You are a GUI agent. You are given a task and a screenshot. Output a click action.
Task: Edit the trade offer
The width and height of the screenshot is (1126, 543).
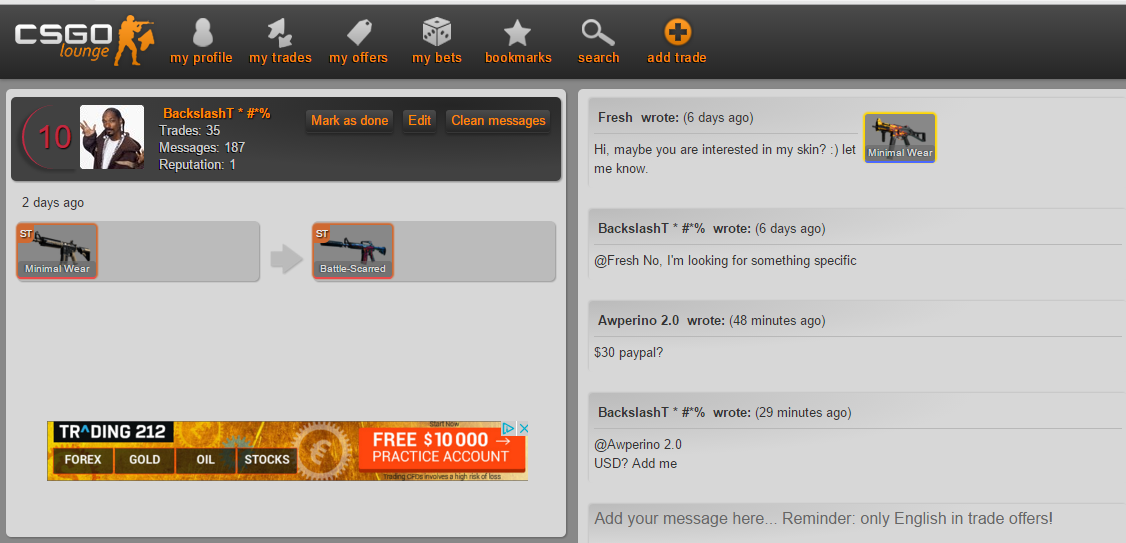(x=419, y=121)
